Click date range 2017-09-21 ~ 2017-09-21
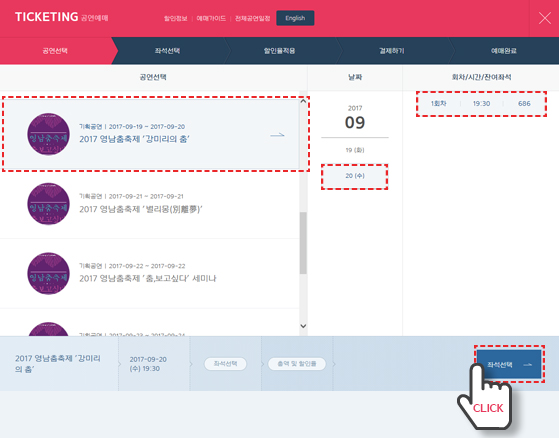The image size is (559, 438). [146, 196]
